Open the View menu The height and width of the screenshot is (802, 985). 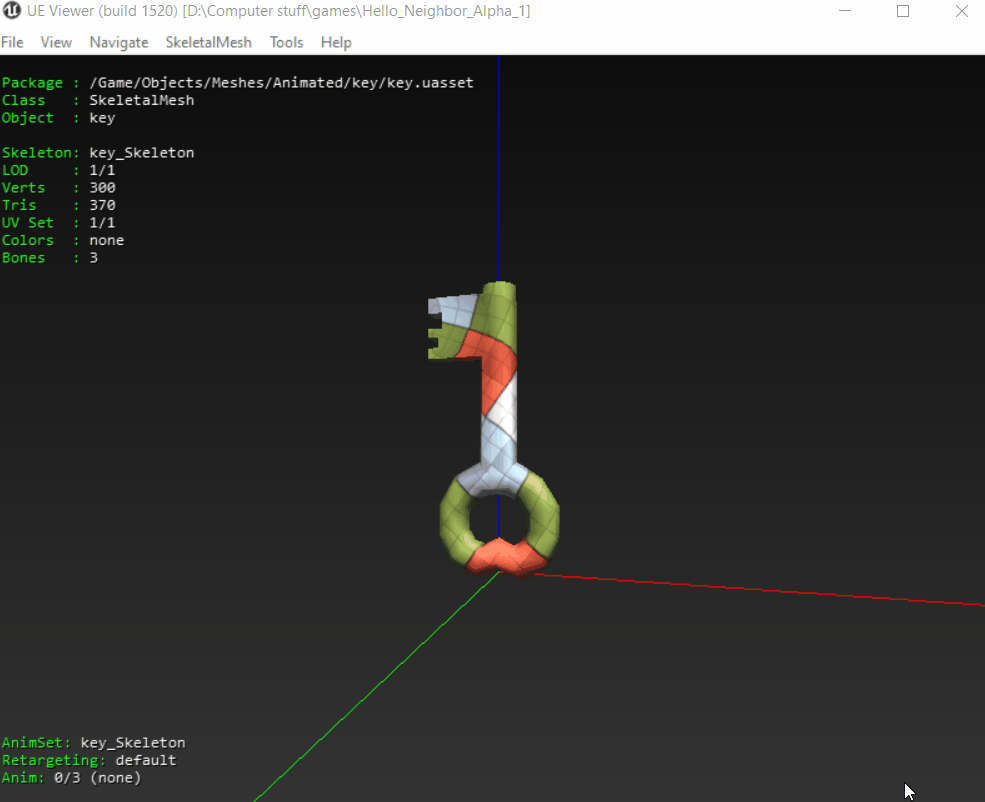pos(56,42)
